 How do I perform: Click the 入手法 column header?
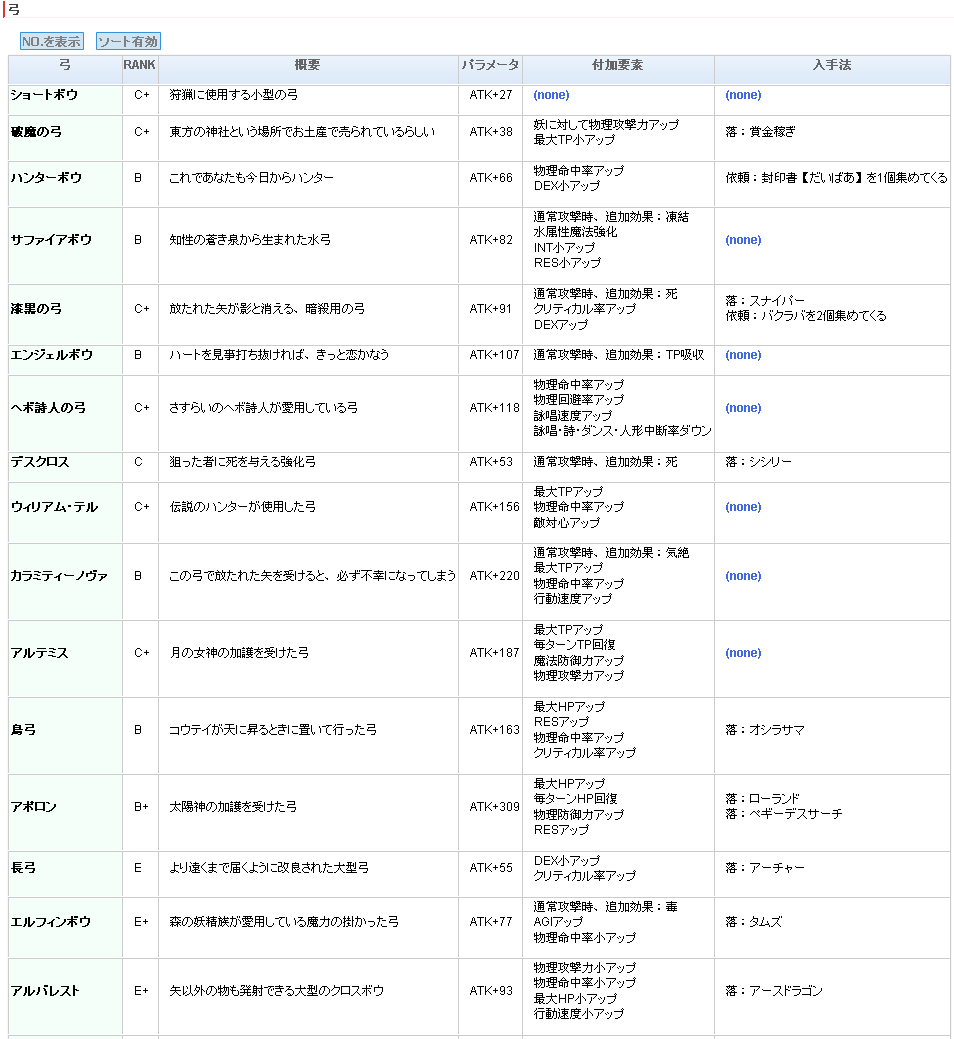pos(831,65)
